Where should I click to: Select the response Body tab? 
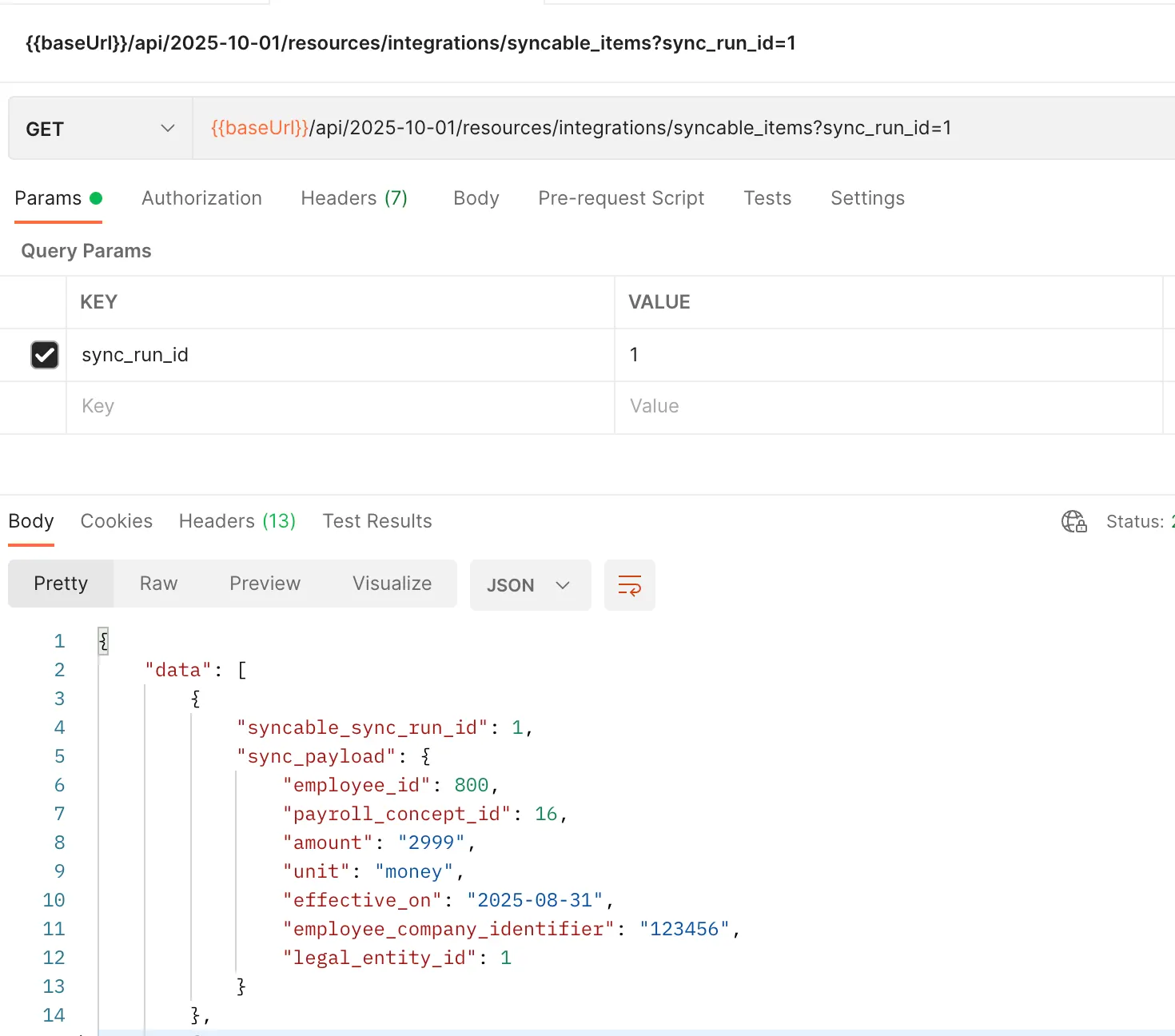click(31, 521)
